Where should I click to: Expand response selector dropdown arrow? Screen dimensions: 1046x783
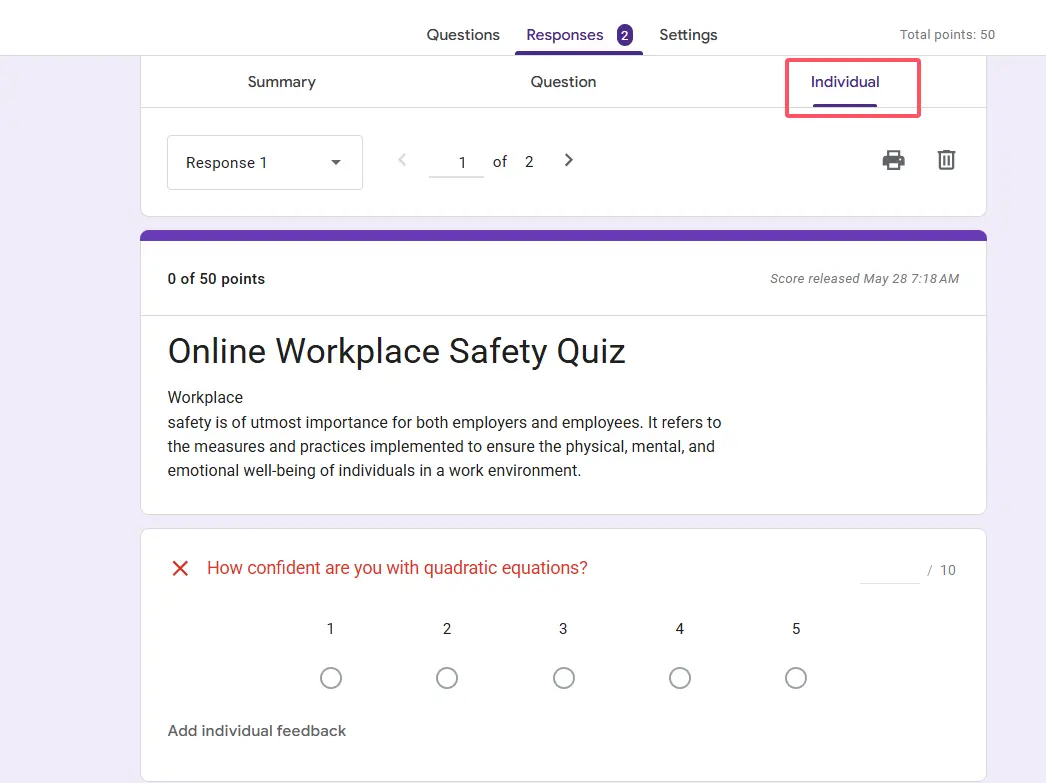[336, 163]
